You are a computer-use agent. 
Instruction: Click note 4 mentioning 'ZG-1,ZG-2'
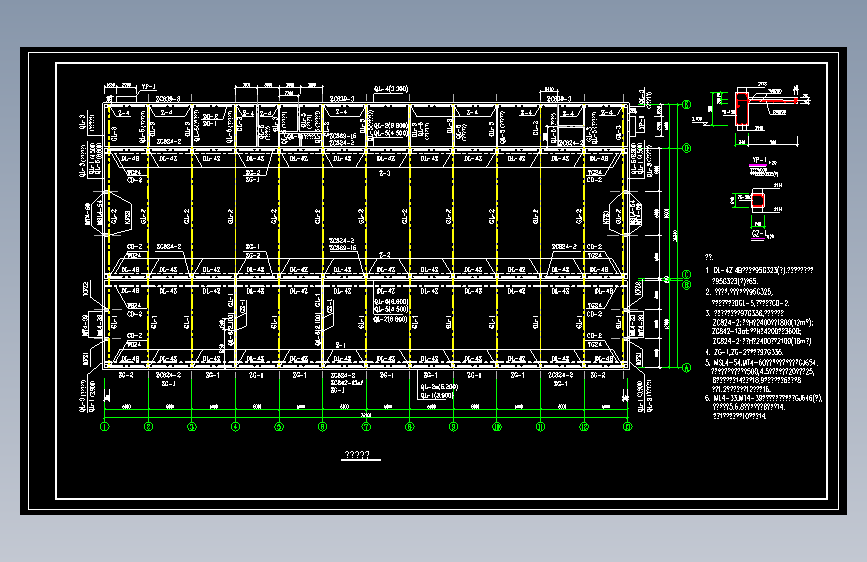pyautogui.click(x=744, y=352)
